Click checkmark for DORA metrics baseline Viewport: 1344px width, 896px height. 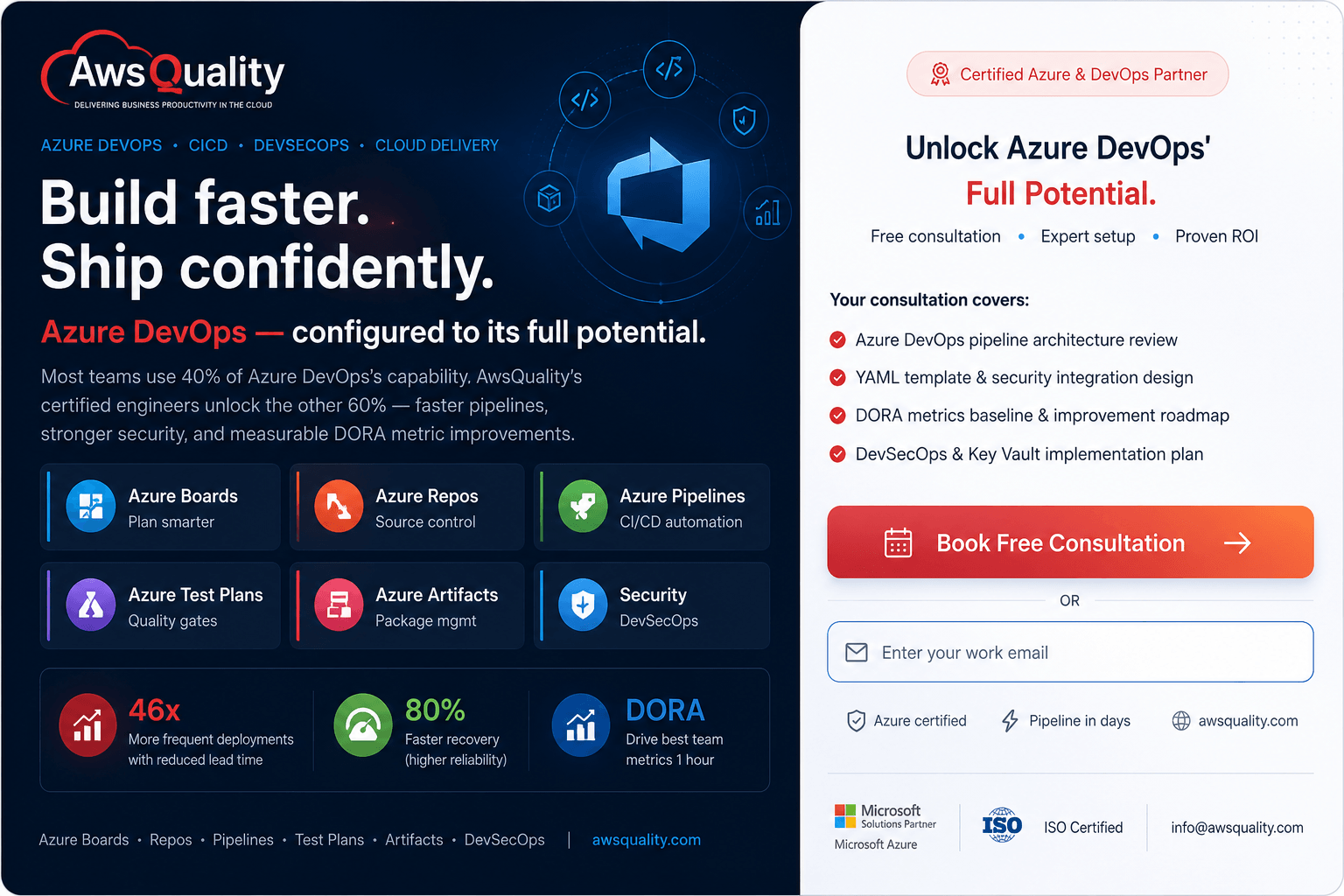click(x=837, y=416)
